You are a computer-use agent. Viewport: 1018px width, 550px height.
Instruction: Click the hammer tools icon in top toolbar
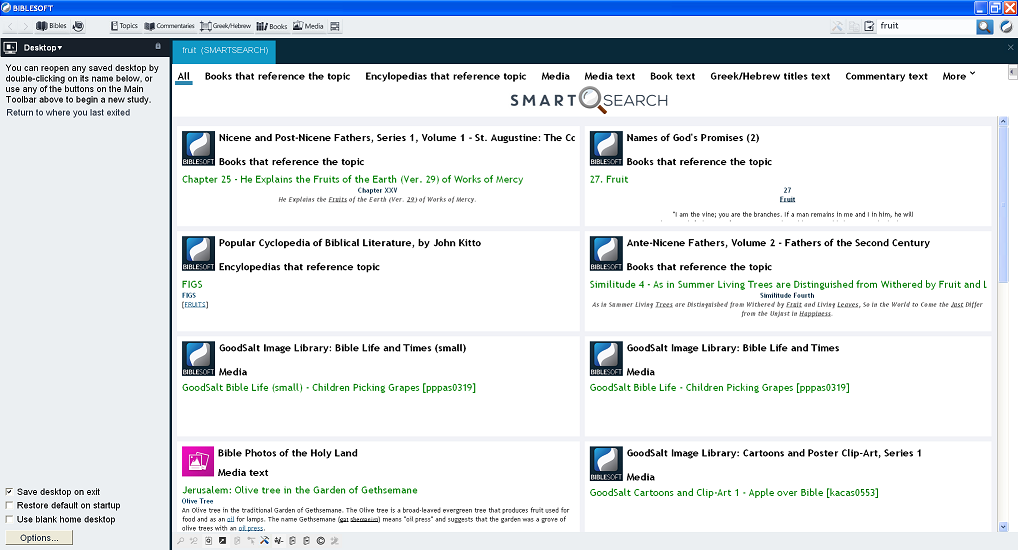coord(838,26)
